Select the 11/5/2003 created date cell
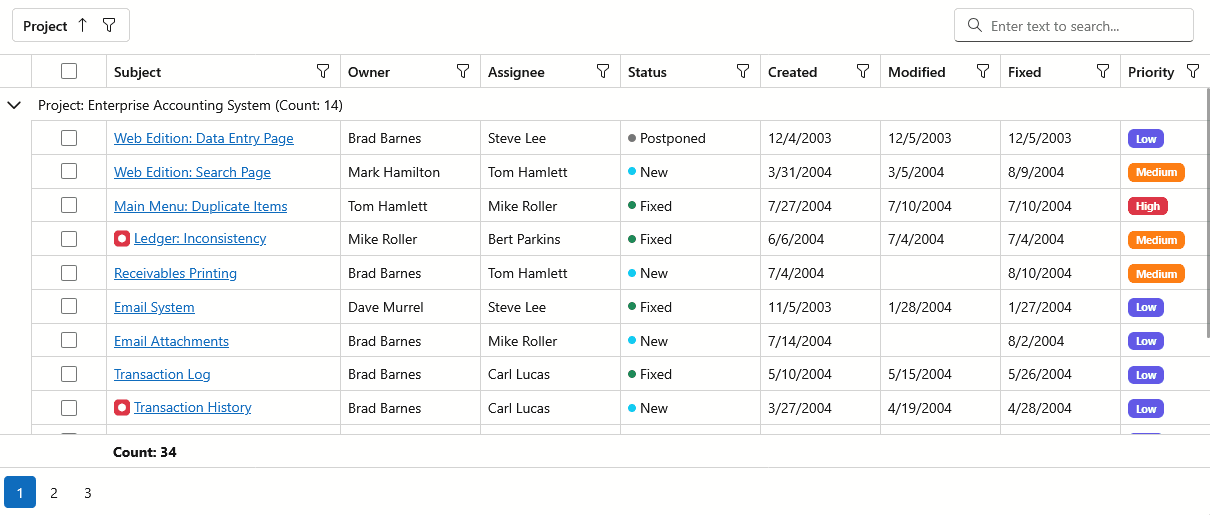This screenshot has width=1210, height=515. [820, 307]
